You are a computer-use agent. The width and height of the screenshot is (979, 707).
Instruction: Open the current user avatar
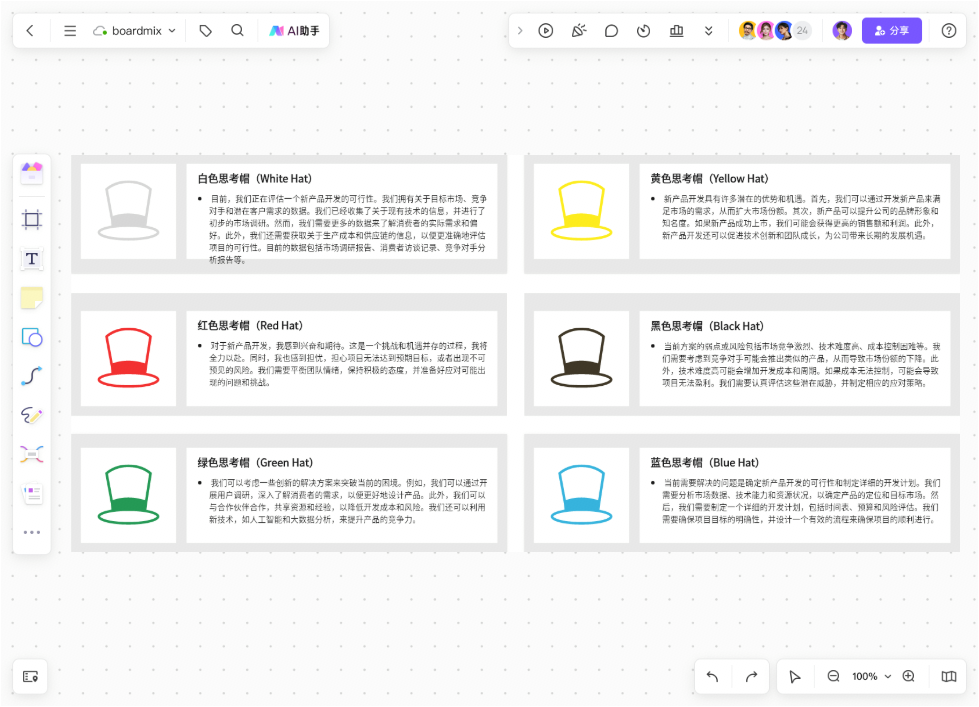[842, 31]
